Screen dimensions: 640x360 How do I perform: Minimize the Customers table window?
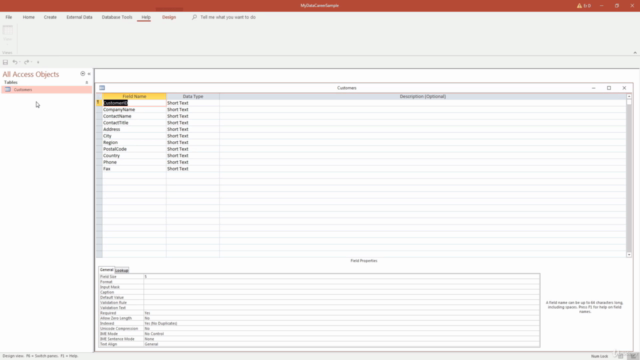tap(593, 88)
